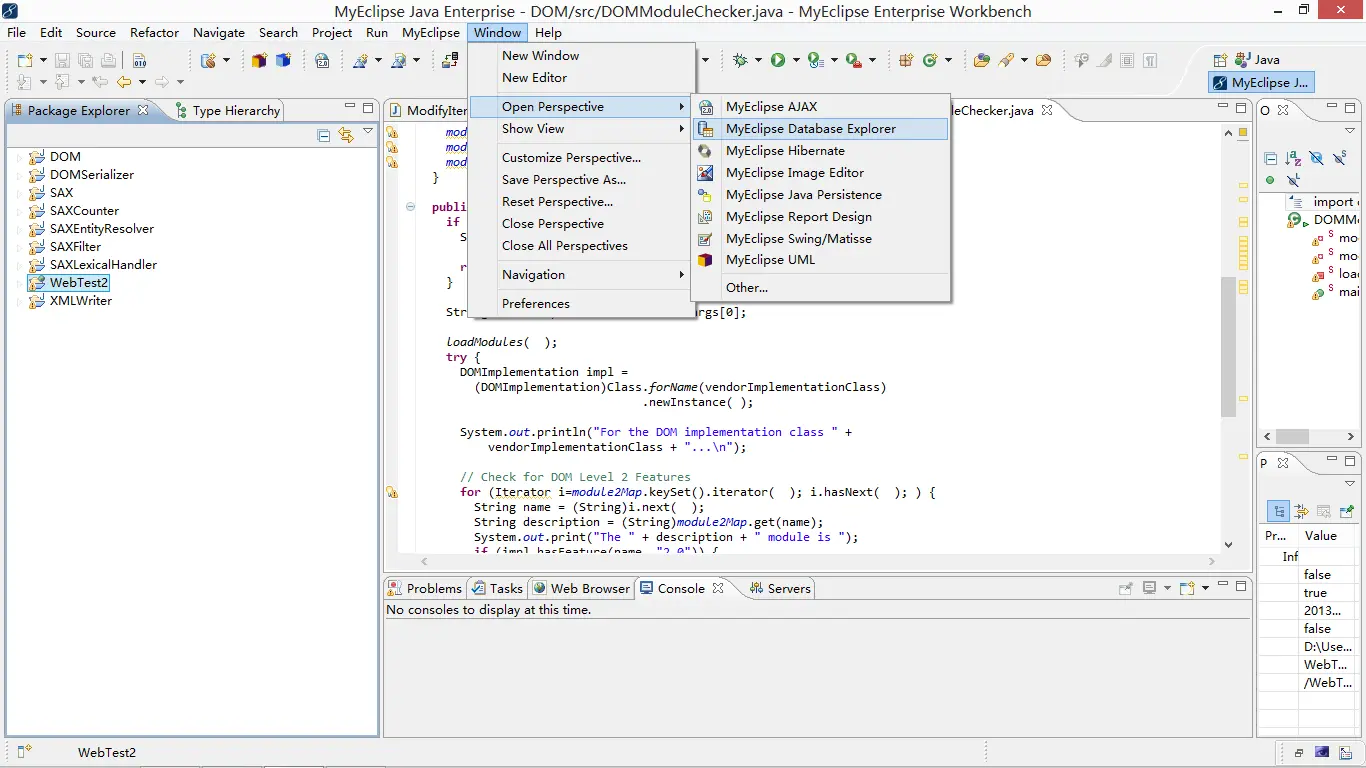Open the Run dropdown arrow

click(796, 60)
